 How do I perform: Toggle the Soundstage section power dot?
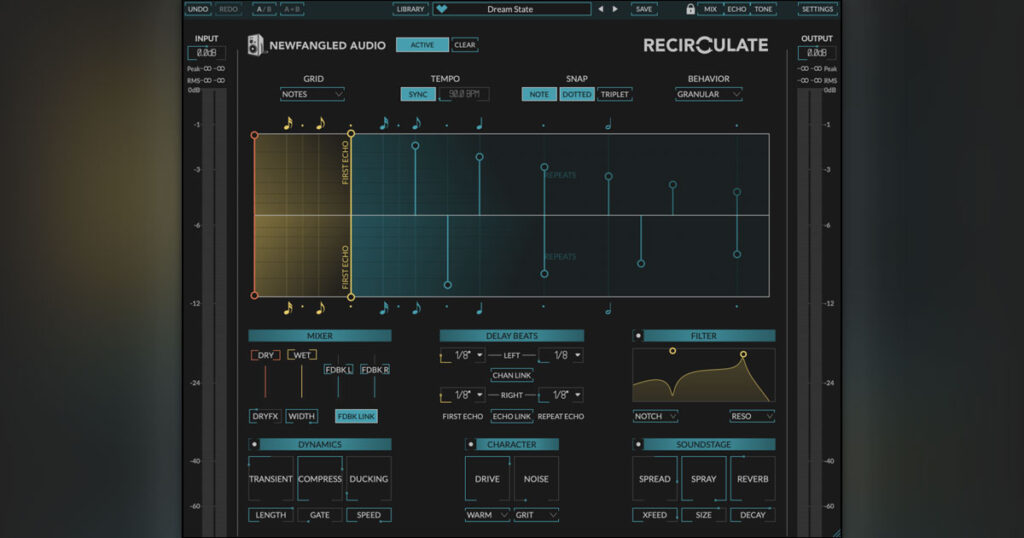[638, 444]
